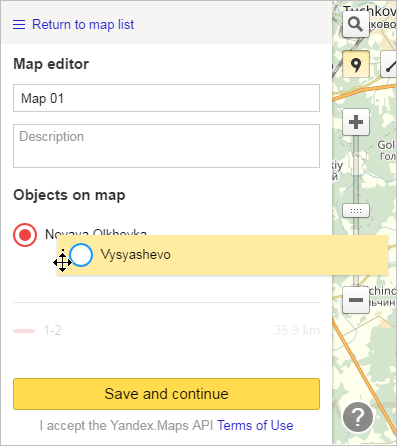
Task: Click the 1-2 line object entry
Action: click(x=166, y=331)
